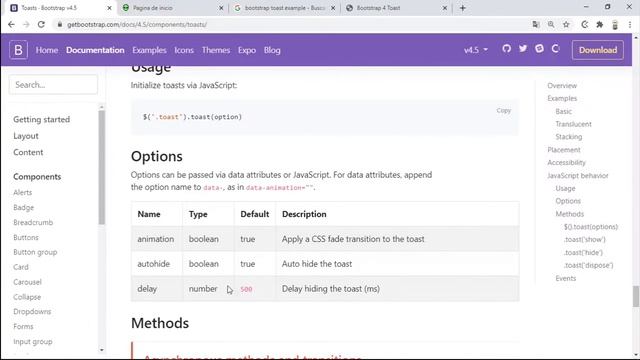Open Documentation in navbar
The width and height of the screenshot is (640, 360).
pos(95,50)
